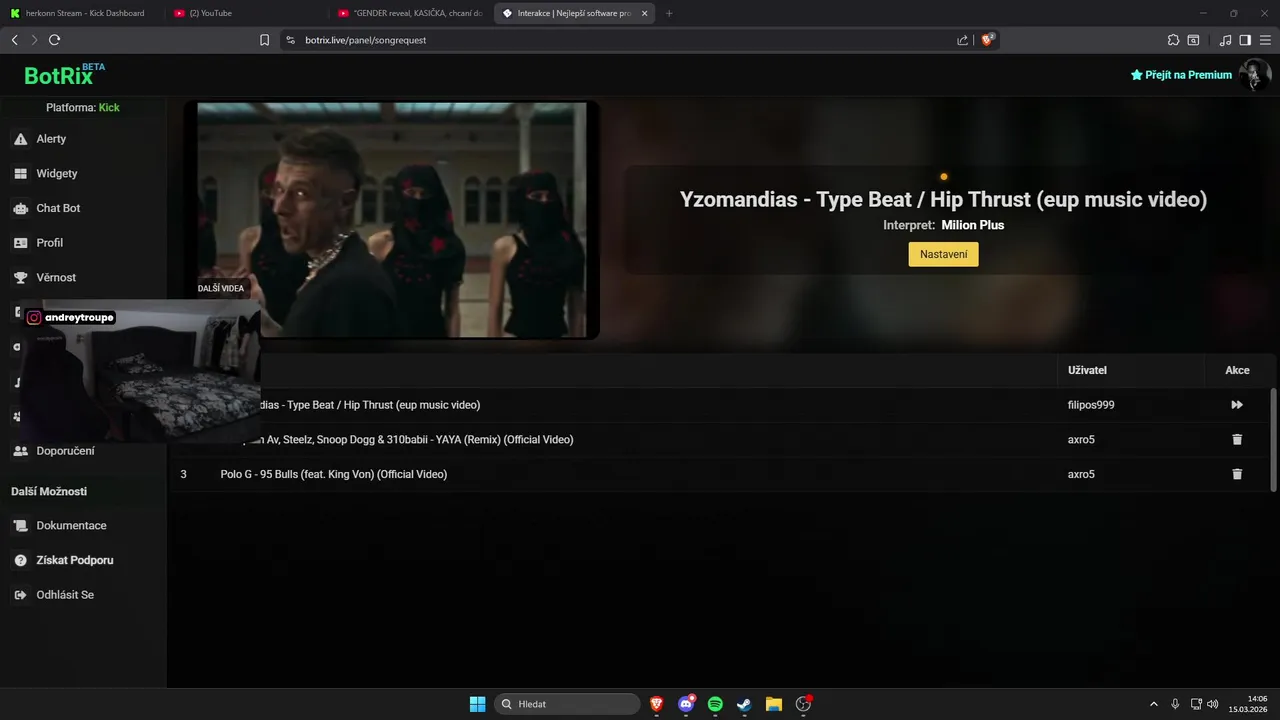Image resolution: width=1280 pixels, height=720 pixels.
Task: Click axro5 in the YAYA Remix row
Action: 1081,440
